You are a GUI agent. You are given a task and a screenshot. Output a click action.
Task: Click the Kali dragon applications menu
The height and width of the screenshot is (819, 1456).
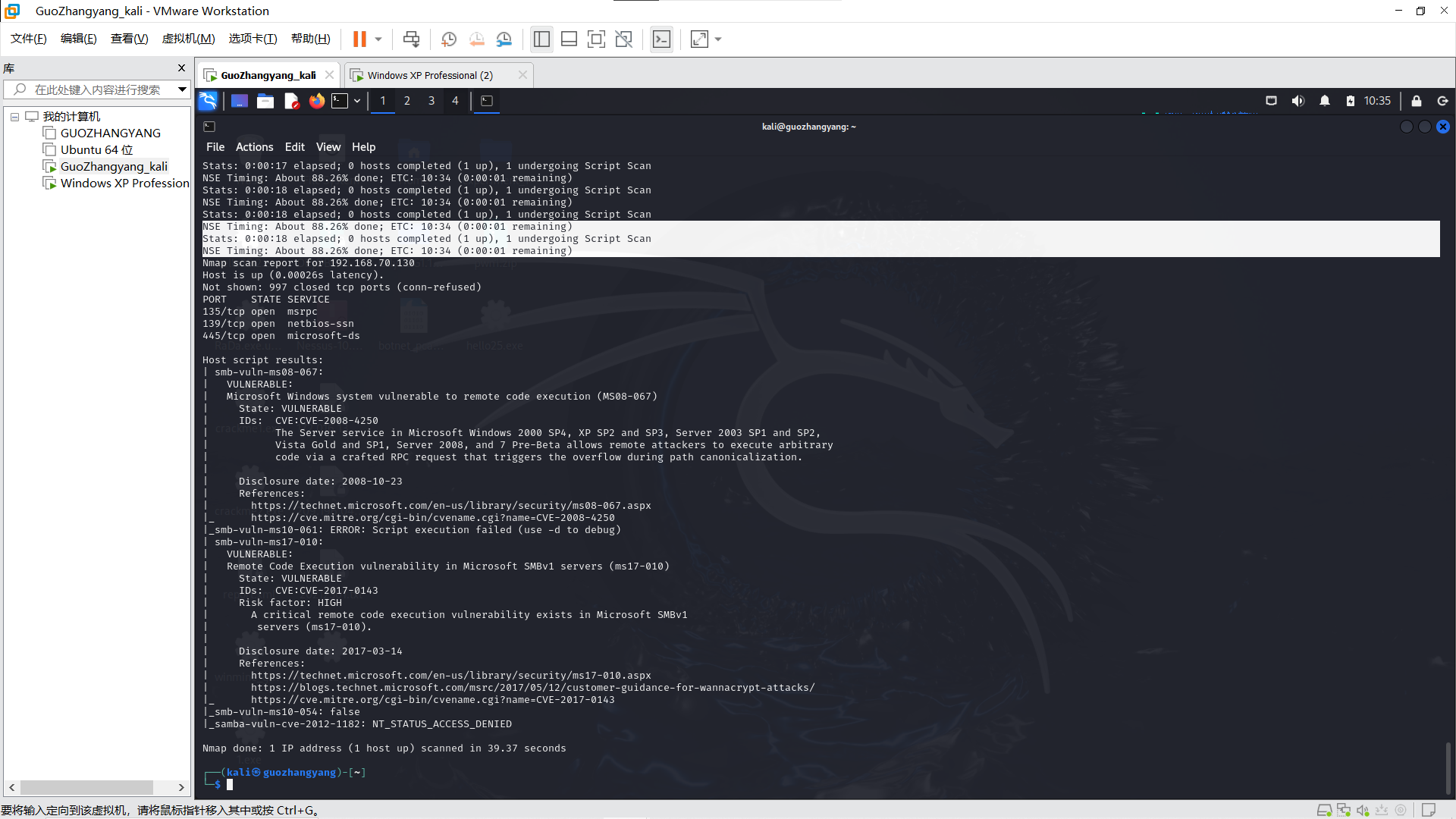[208, 101]
